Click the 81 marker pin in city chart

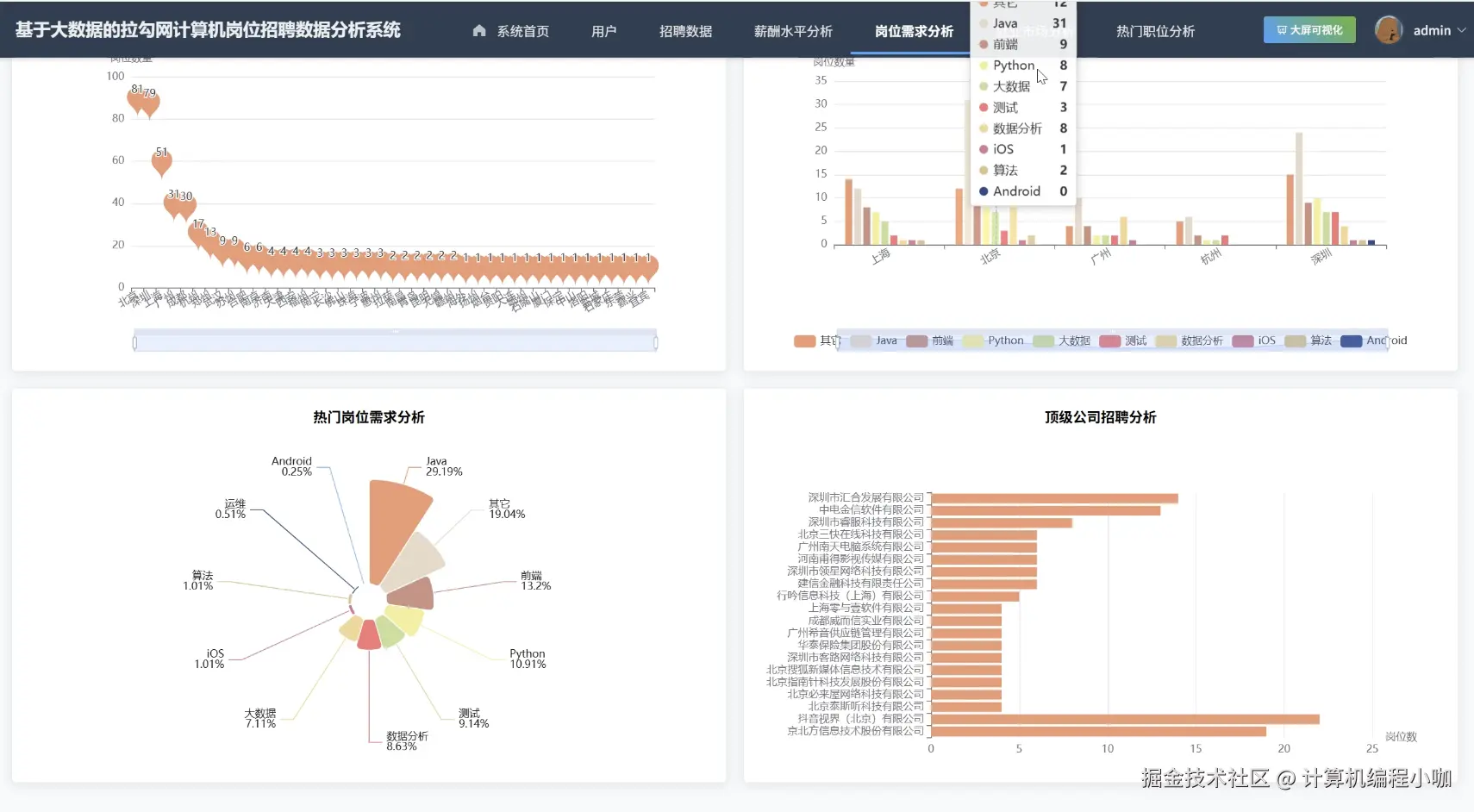pyautogui.click(x=136, y=102)
